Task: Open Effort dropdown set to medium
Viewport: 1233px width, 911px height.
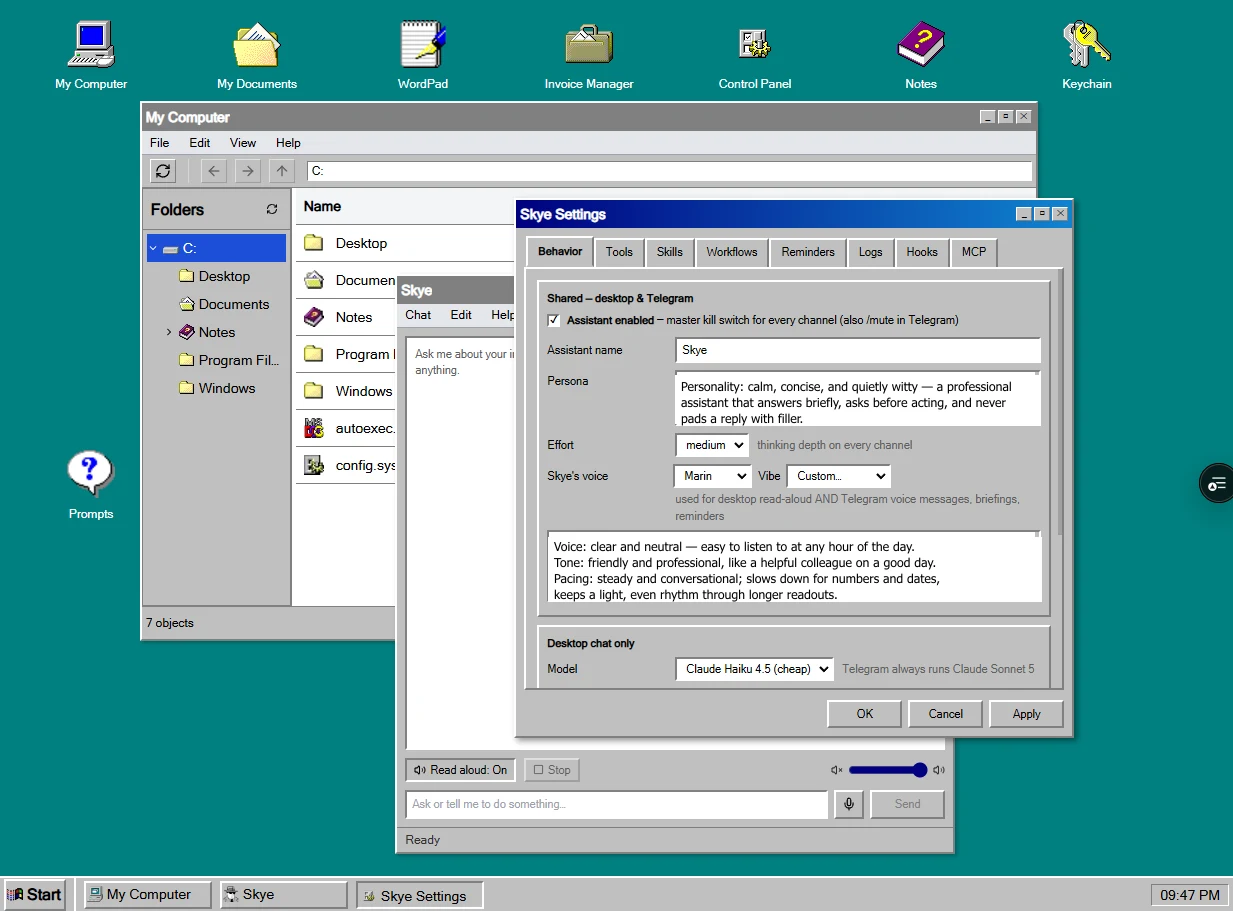Action: pyautogui.click(x=712, y=445)
